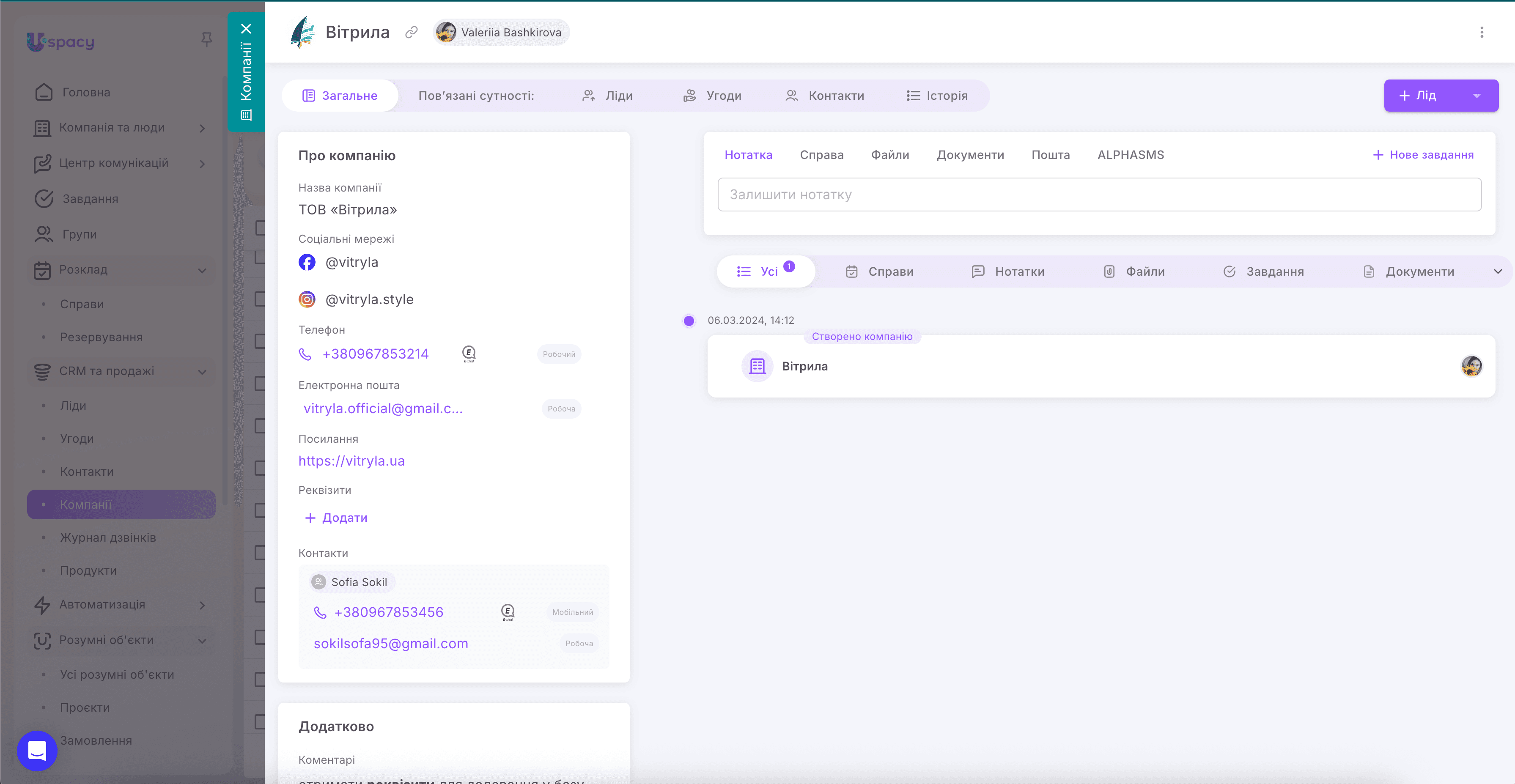Open the three-dot options menu
The height and width of the screenshot is (784, 1515).
click(x=1482, y=32)
